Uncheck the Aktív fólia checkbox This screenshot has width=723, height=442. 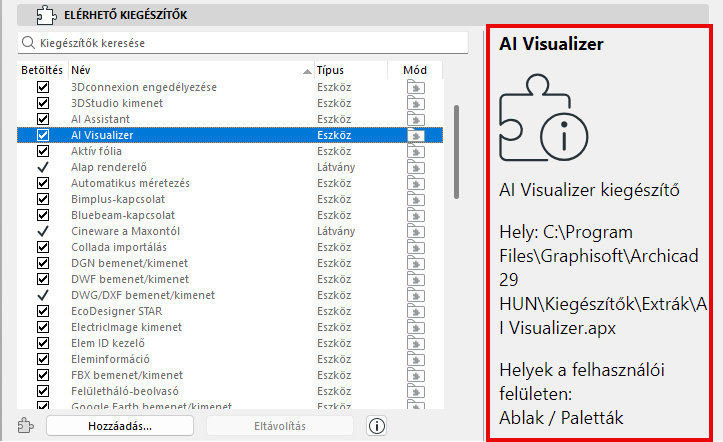coord(43,151)
